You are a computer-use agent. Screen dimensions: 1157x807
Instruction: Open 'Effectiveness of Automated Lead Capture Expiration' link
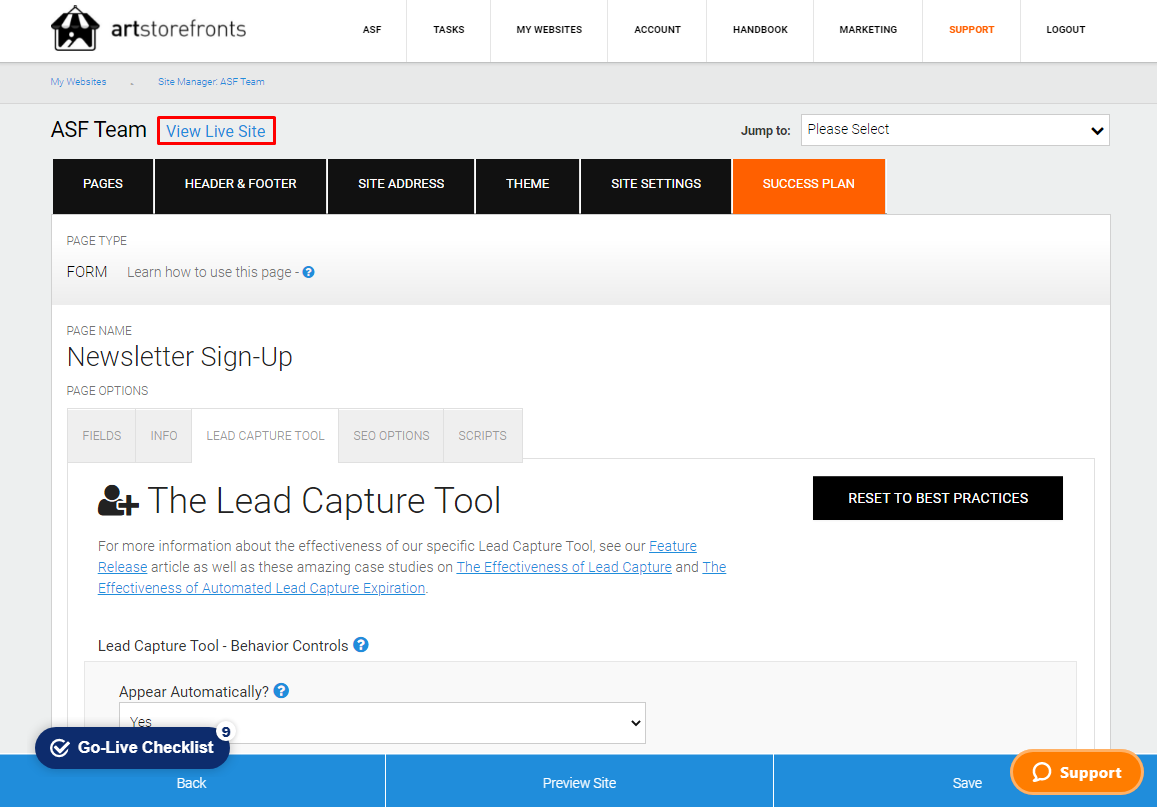(261, 588)
